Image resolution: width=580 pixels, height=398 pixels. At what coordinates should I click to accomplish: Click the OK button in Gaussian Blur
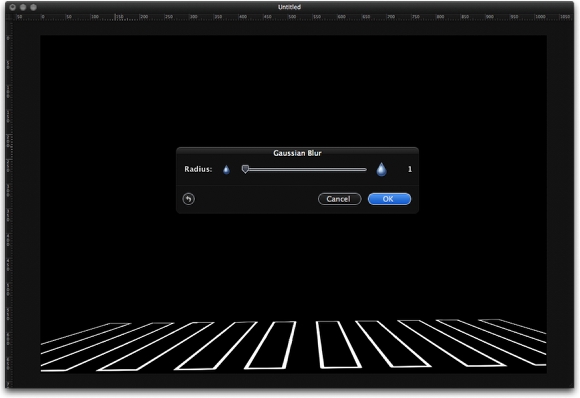tap(389, 199)
